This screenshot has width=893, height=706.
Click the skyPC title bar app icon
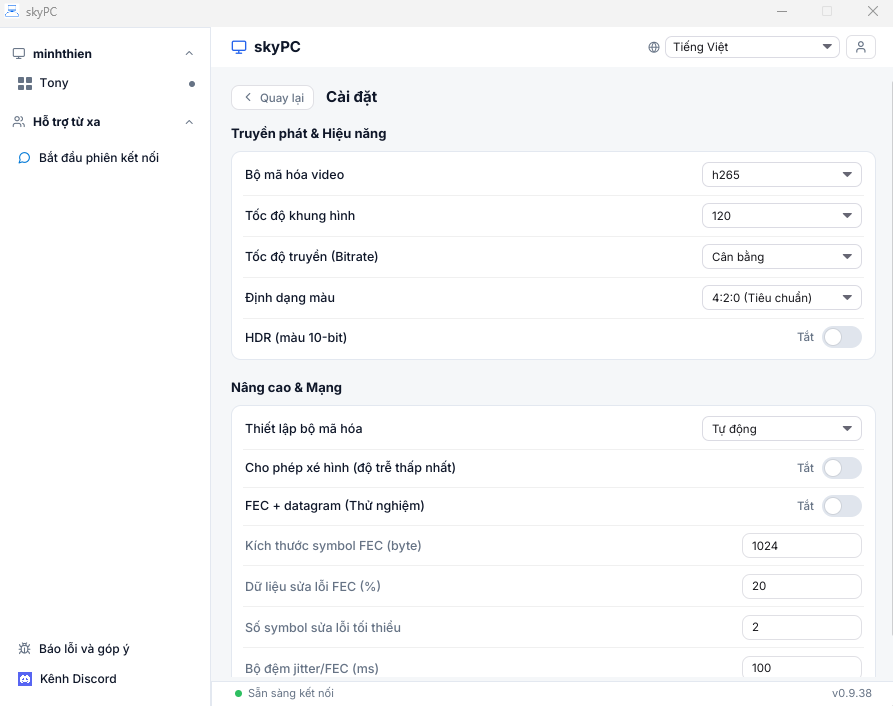coord(11,11)
